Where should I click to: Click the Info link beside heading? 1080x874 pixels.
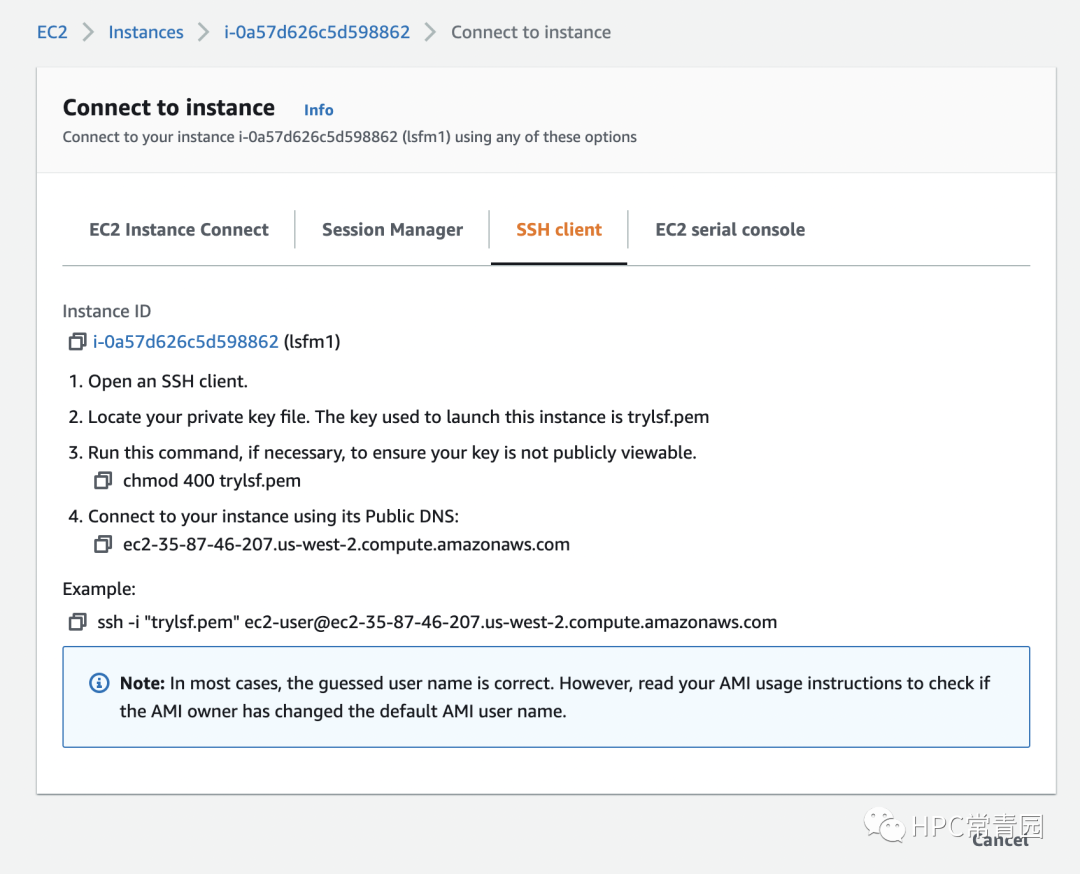click(x=319, y=110)
